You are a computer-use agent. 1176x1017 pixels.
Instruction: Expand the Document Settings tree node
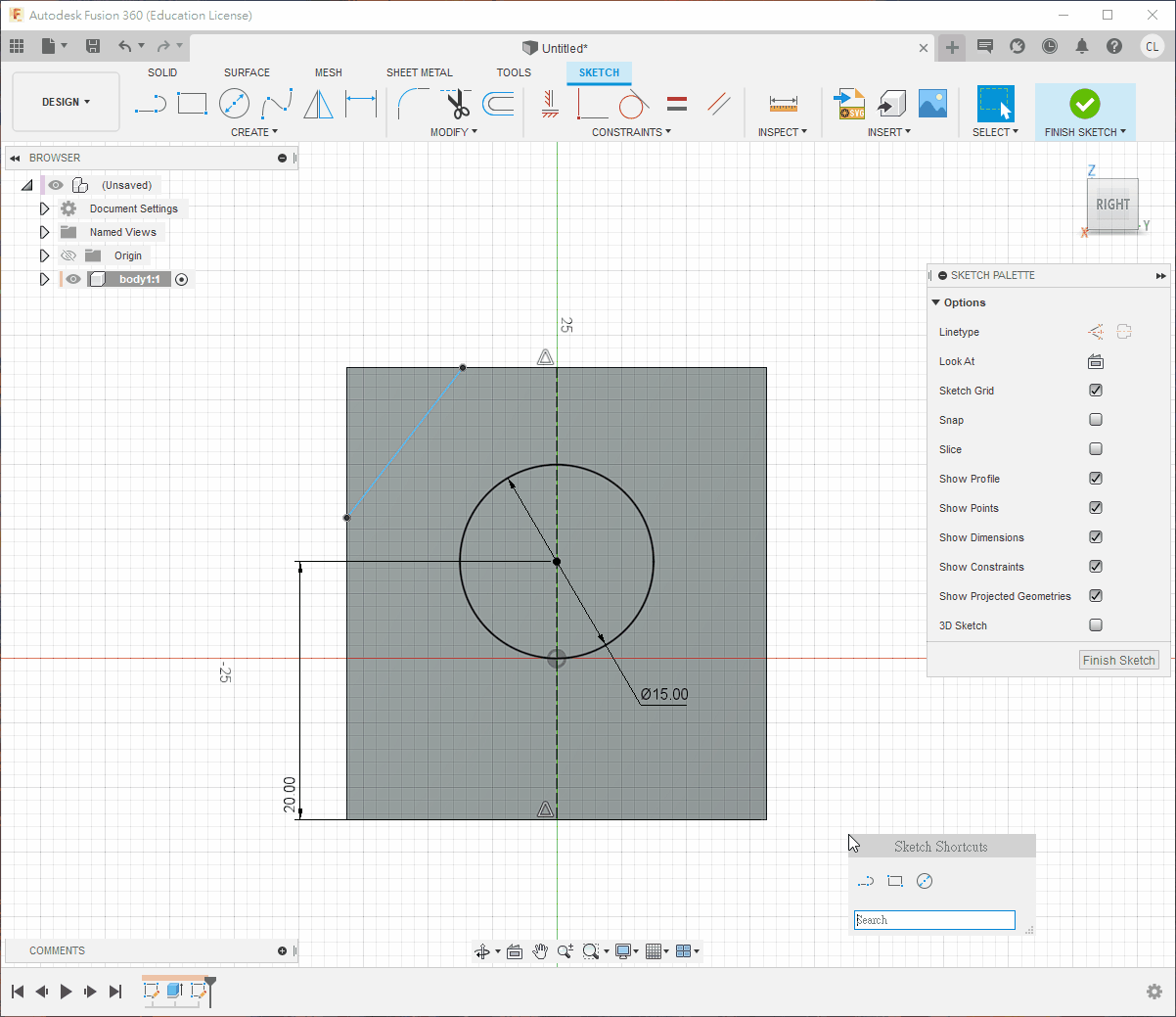(x=44, y=208)
